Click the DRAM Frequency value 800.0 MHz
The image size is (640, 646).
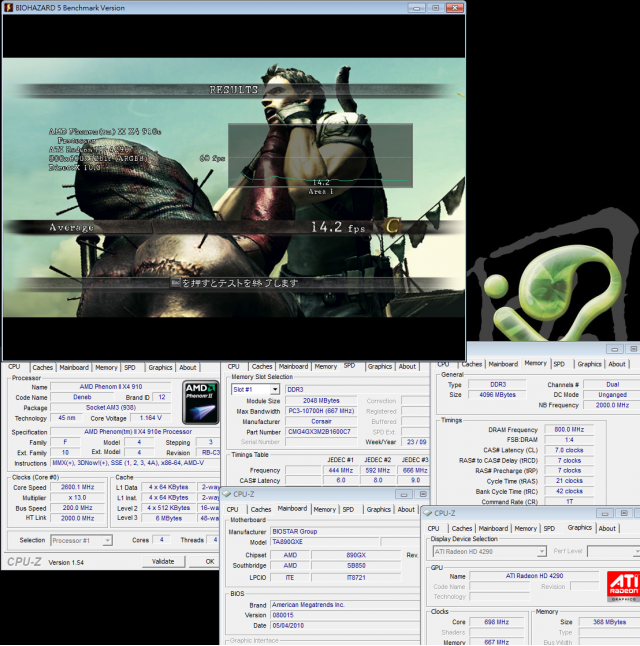(x=569, y=430)
